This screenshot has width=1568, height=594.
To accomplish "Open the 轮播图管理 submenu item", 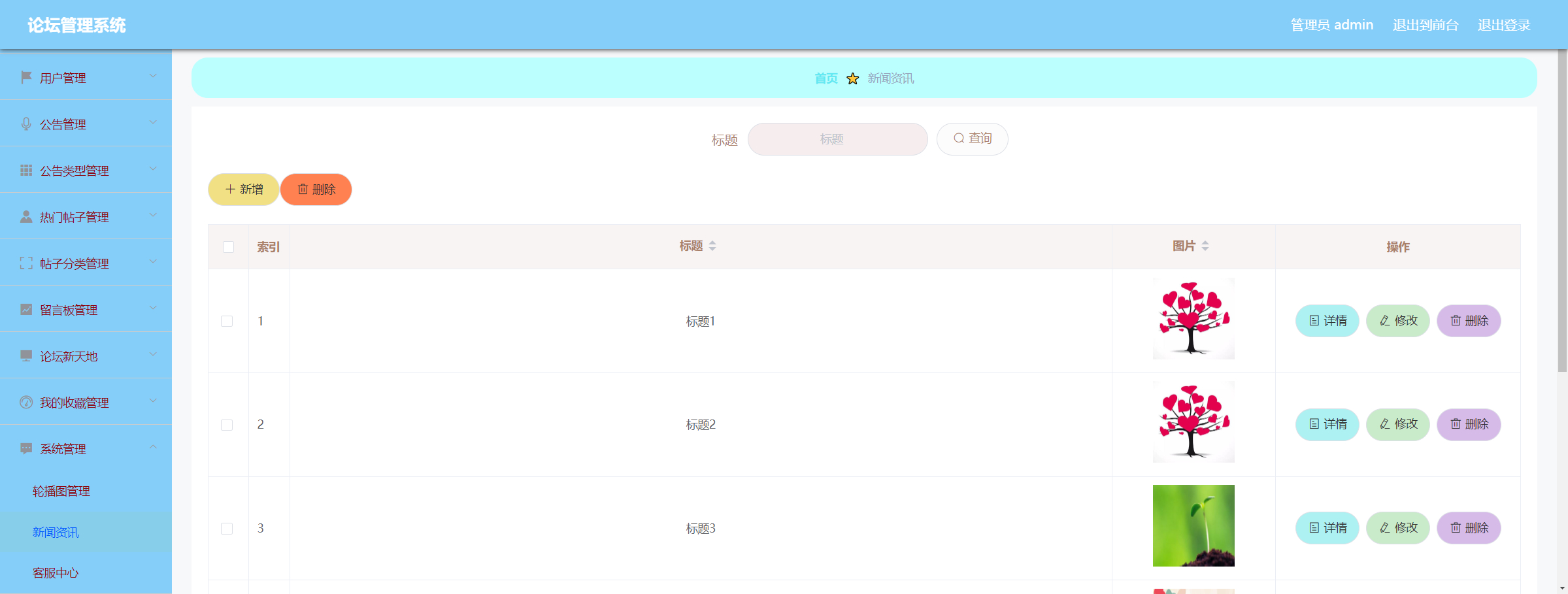I will tap(86, 491).
